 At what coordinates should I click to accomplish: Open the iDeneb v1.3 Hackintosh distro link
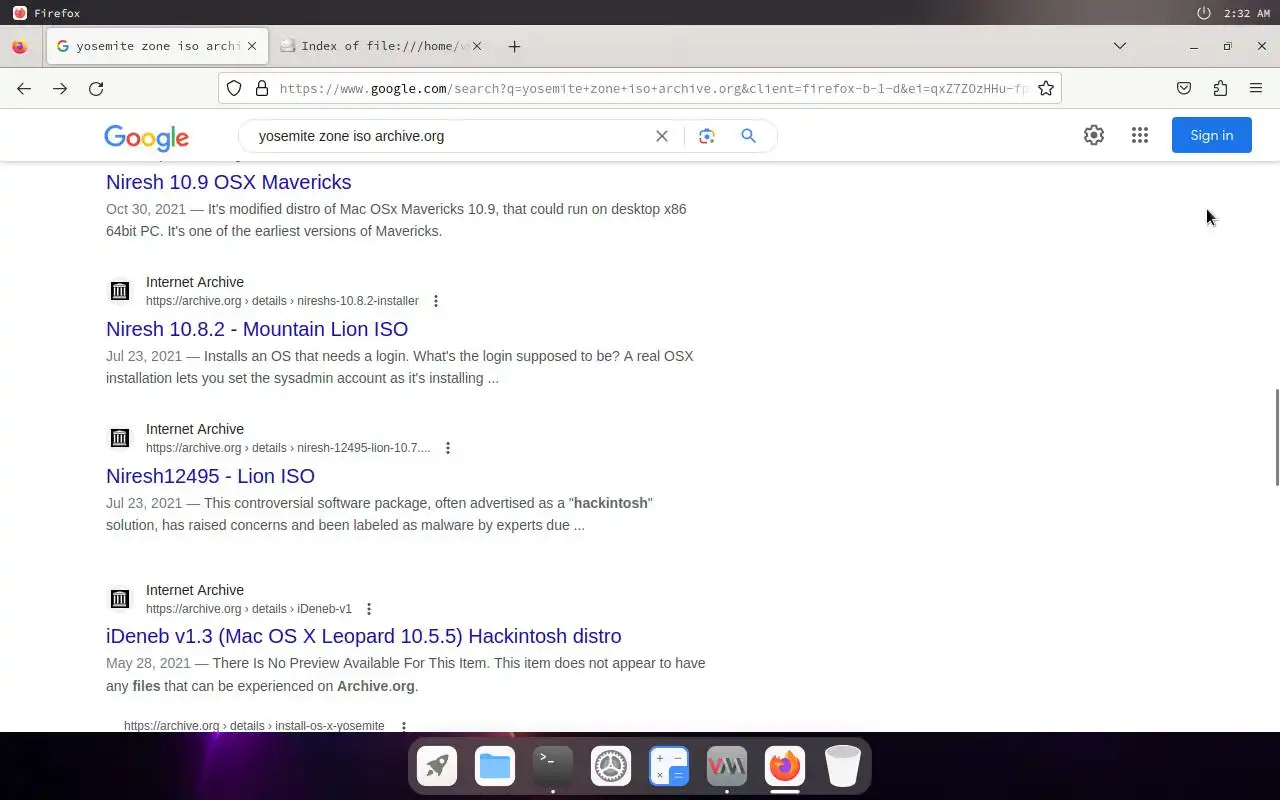click(x=364, y=636)
